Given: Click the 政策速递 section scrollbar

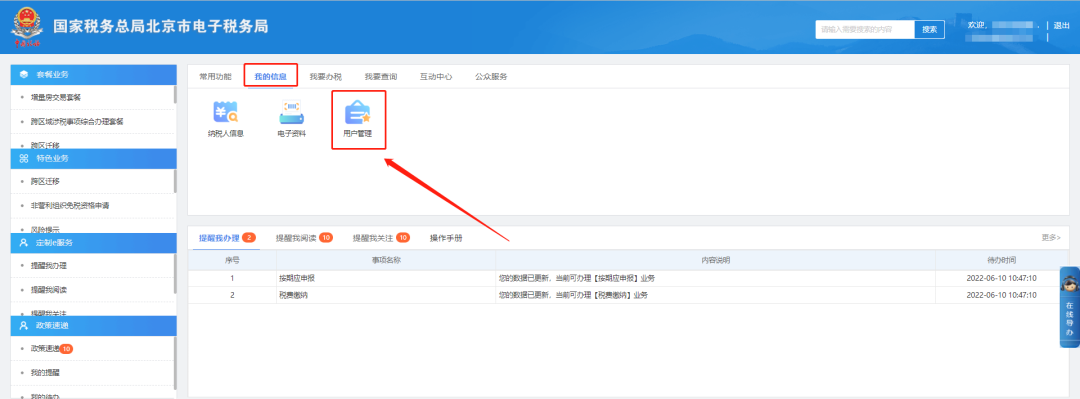Looking at the screenshot, I should pyautogui.click(x=175, y=362).
